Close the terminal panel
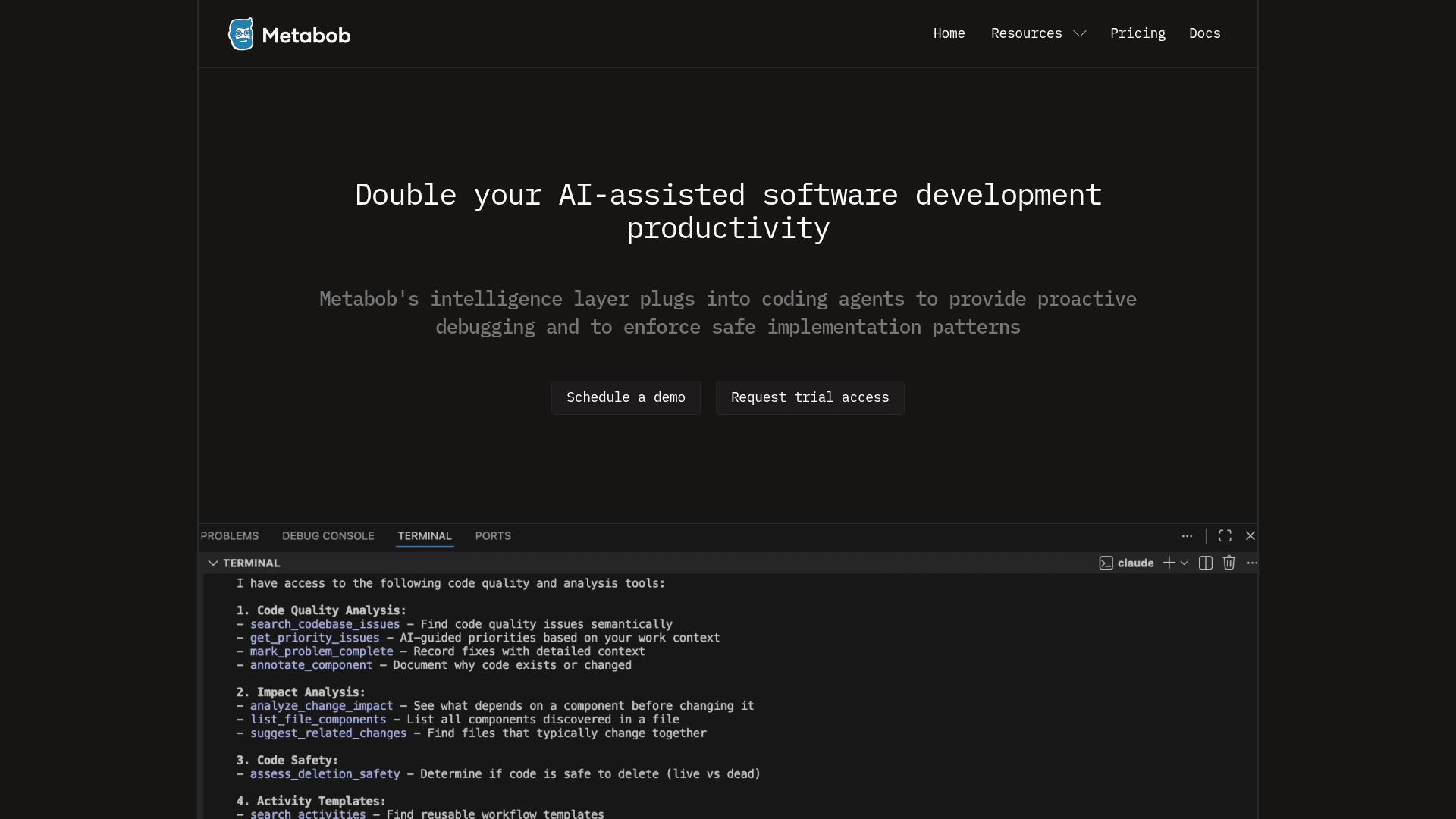This screenshot has width=1456, height=819. (1250, 535)
